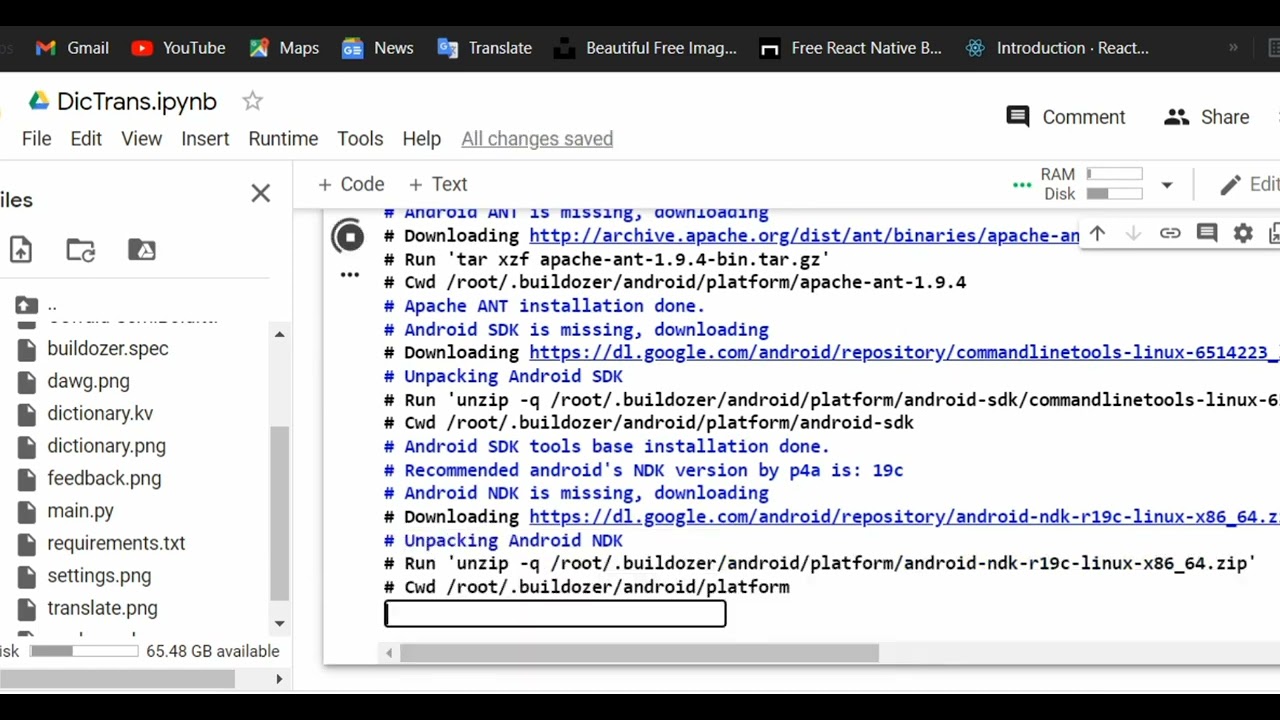Click file list scroll down arrow
Viewport: 1280px width, 720px height.
point(279,623)
